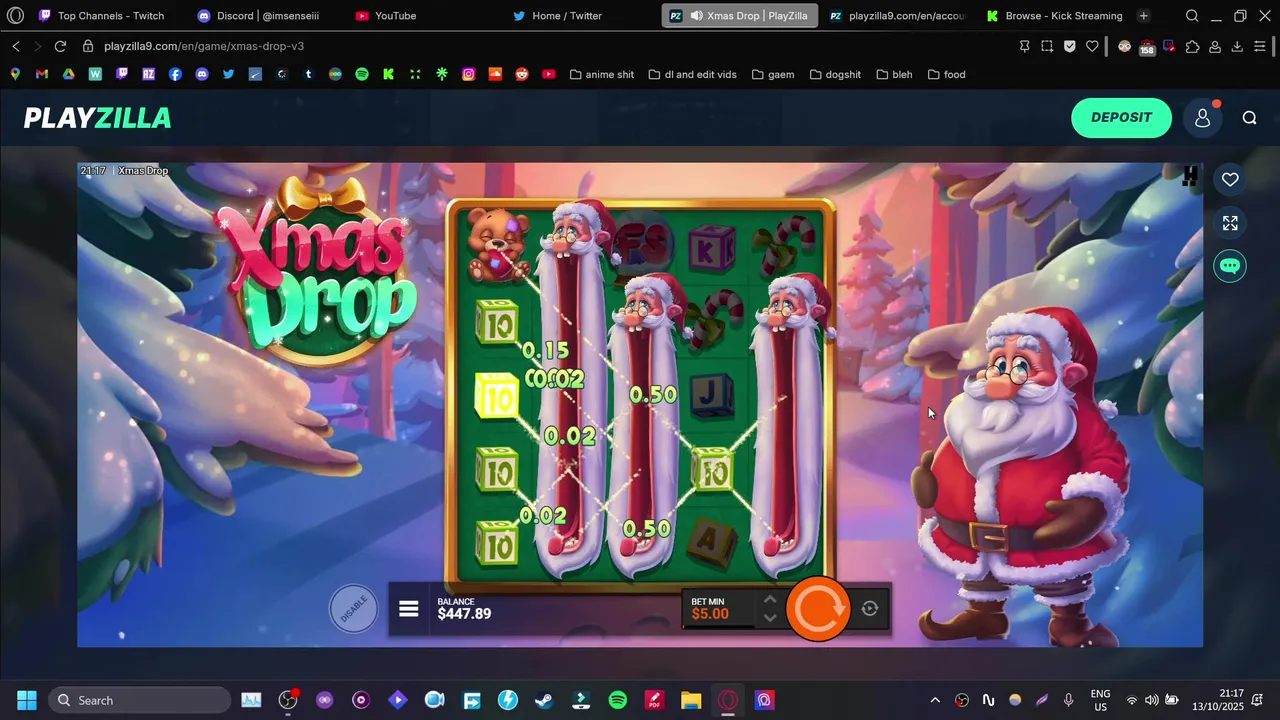Viewport: 1280px width, 720px height.
Task: Open Spotify from the taskbar
Action: [x=618, y=700]
